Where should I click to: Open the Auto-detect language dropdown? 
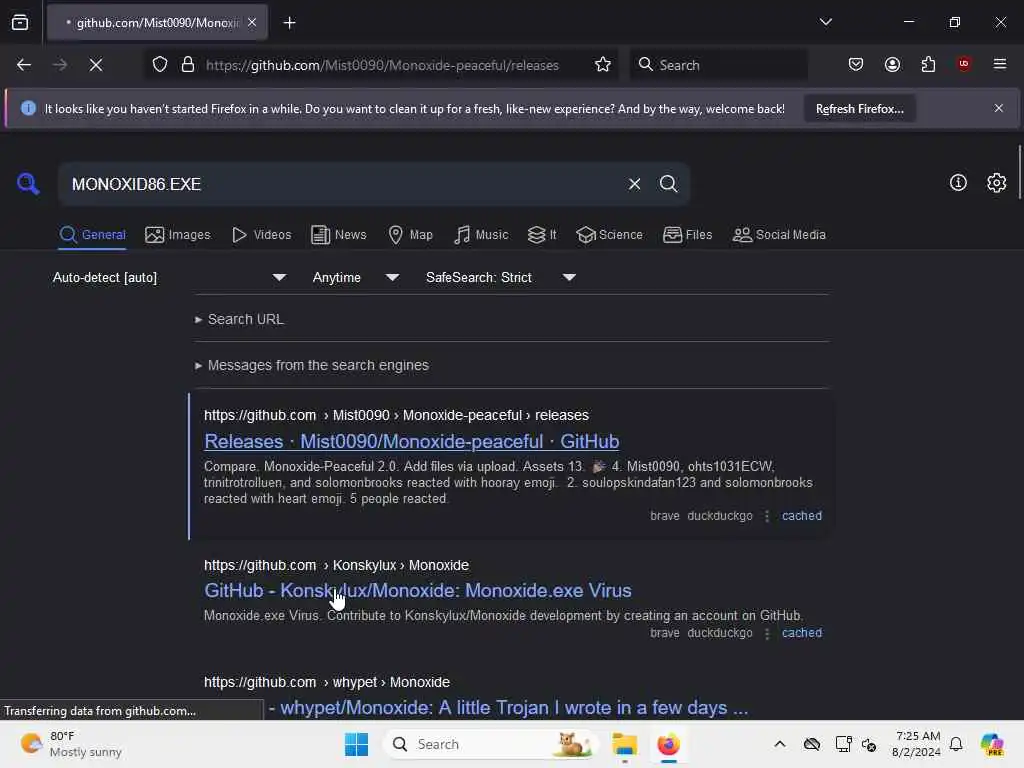point(170,278)
